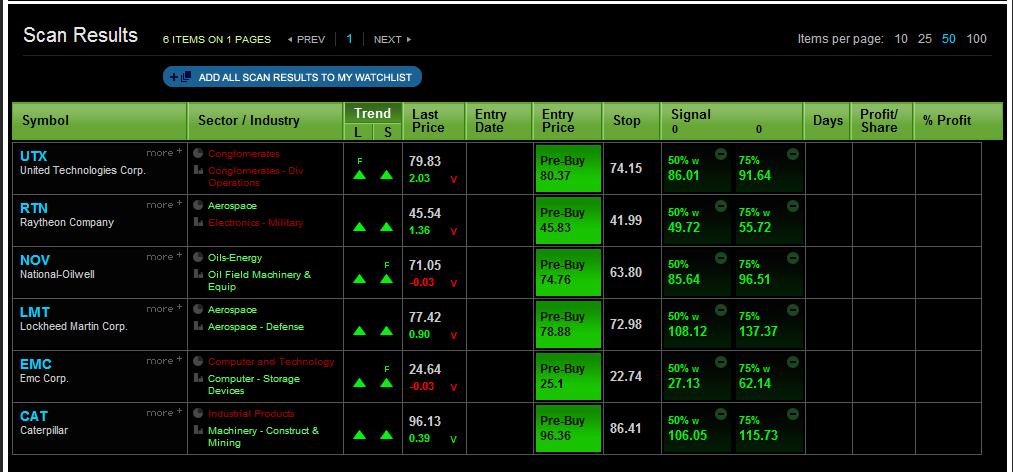Collapse the 75% signal 137.37 for LMT
The image size is (1013, 472).
[793, 311]
